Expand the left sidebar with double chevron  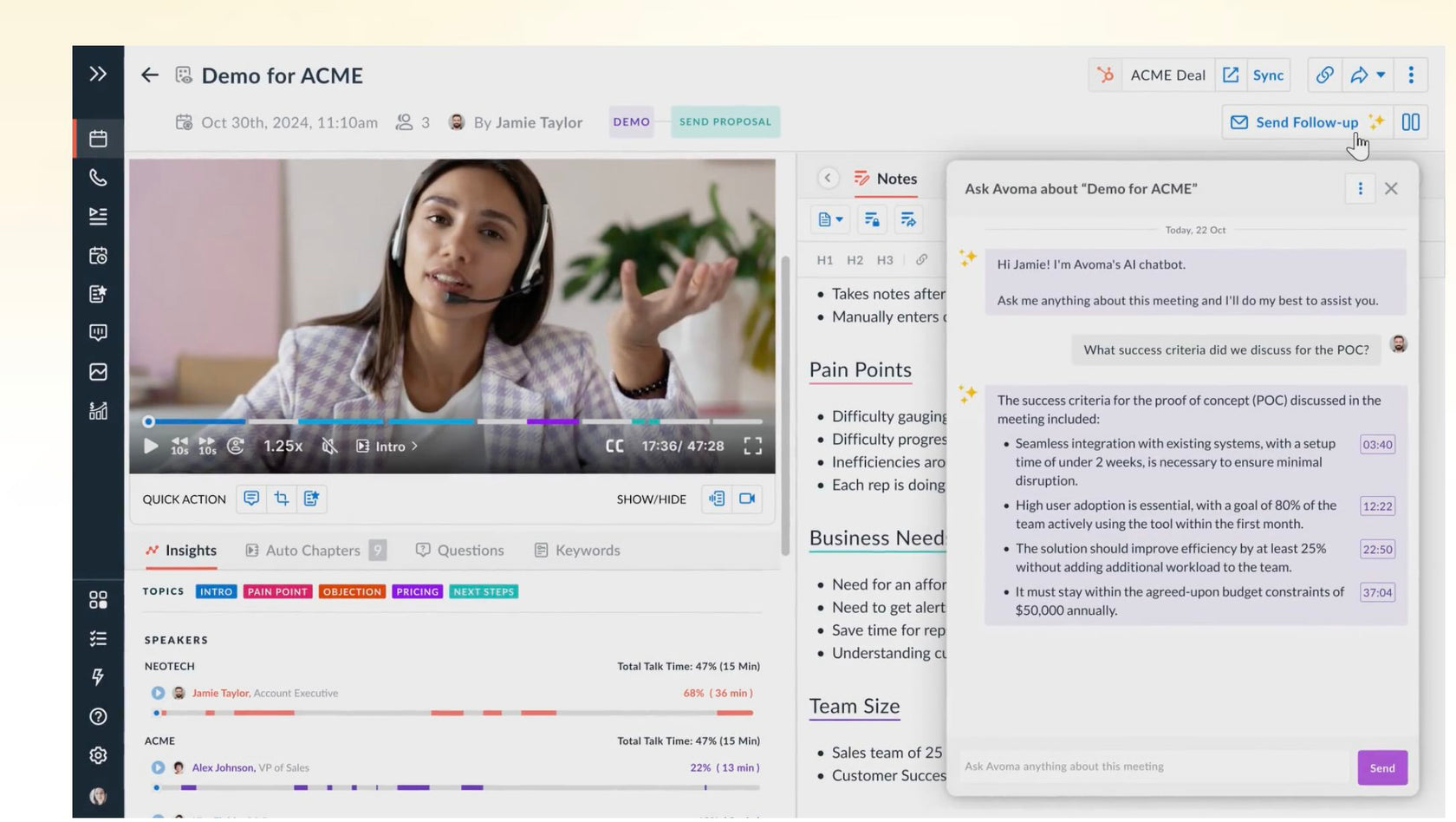98,74
